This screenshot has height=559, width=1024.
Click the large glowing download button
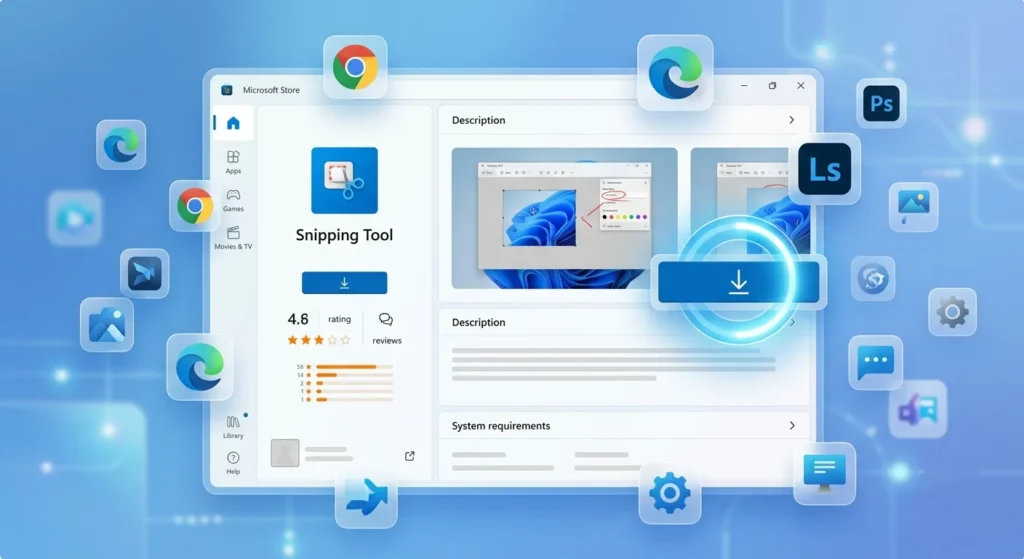click(x=739, y=282)
